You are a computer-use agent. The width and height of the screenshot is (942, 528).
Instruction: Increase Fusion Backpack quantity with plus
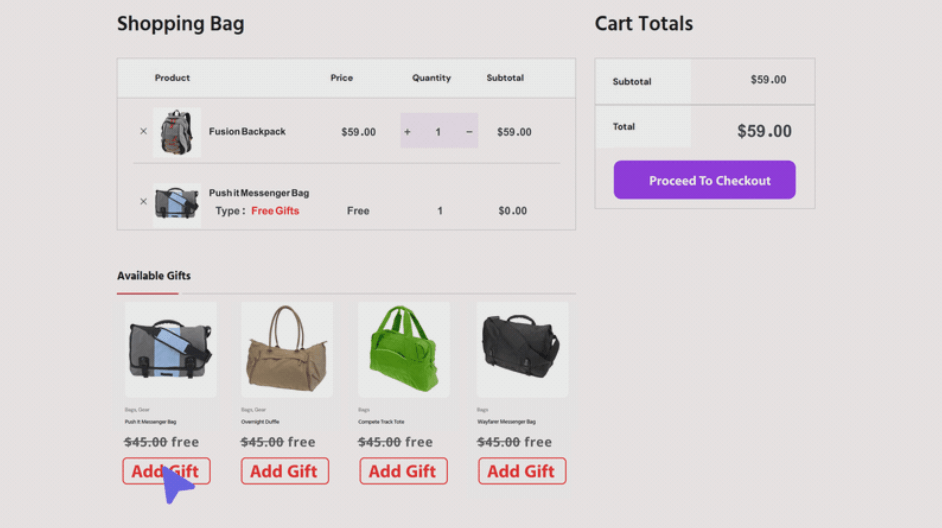coord(408,132)
